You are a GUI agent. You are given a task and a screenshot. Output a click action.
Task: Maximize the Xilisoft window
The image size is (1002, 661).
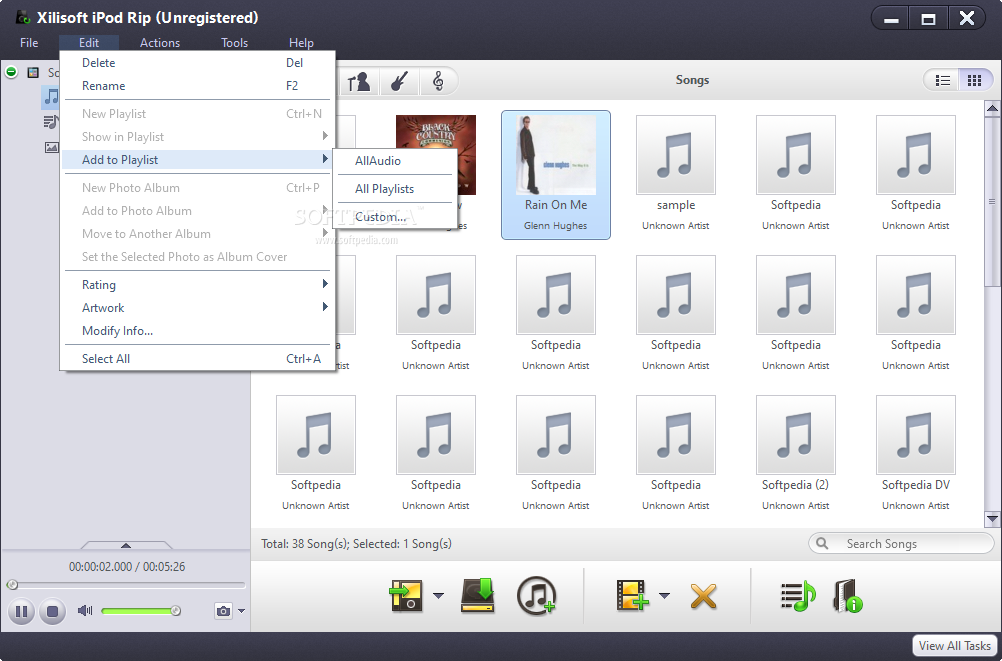pyautogui.click(x=929, y=19)
